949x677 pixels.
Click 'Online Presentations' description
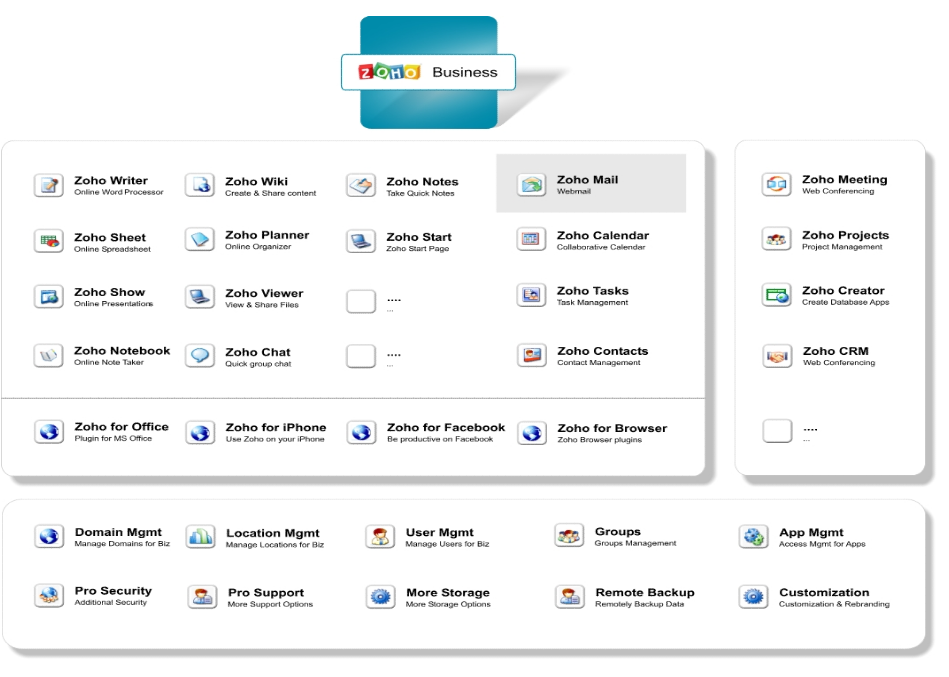[x=114, y=304]
